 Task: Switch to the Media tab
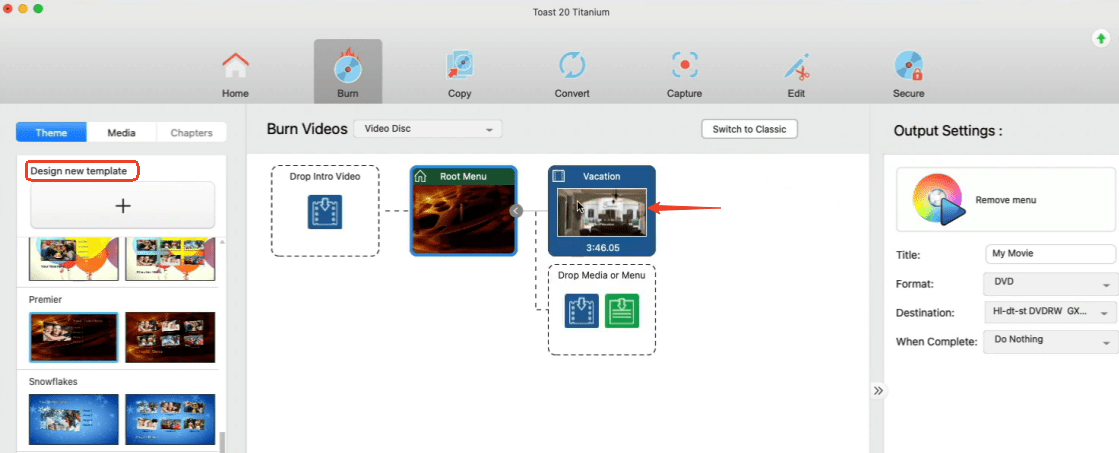pyautogui.click(x=121, y=132)
